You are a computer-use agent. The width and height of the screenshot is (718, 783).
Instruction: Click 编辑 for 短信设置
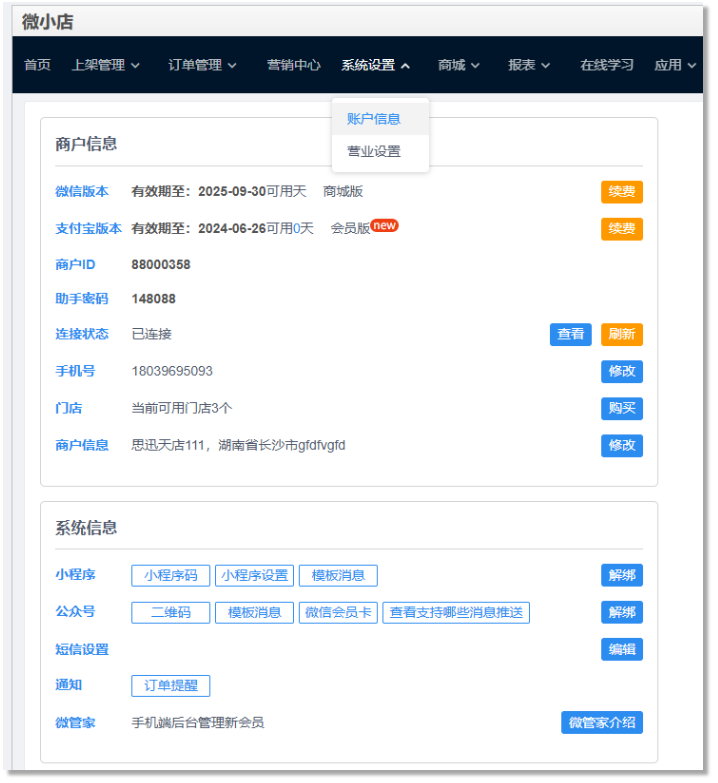pos(622,649)
